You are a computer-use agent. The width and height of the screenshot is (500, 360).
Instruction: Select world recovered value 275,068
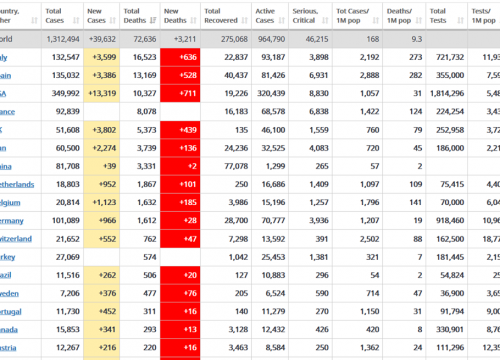234,39
